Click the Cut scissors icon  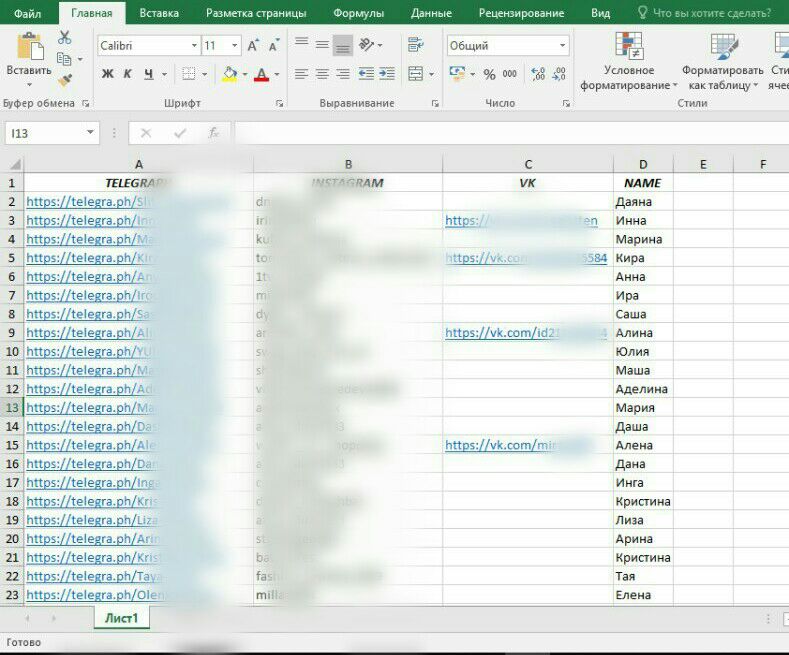(64, 38)
